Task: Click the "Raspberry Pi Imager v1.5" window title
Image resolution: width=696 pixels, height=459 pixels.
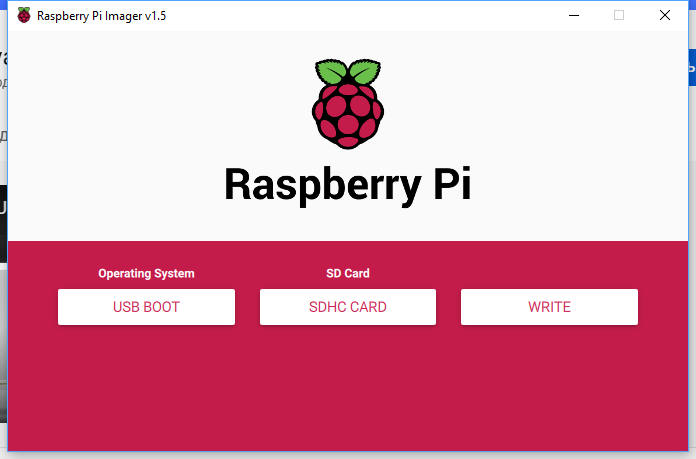Action: pyautogui.click(x=101, y=16)
